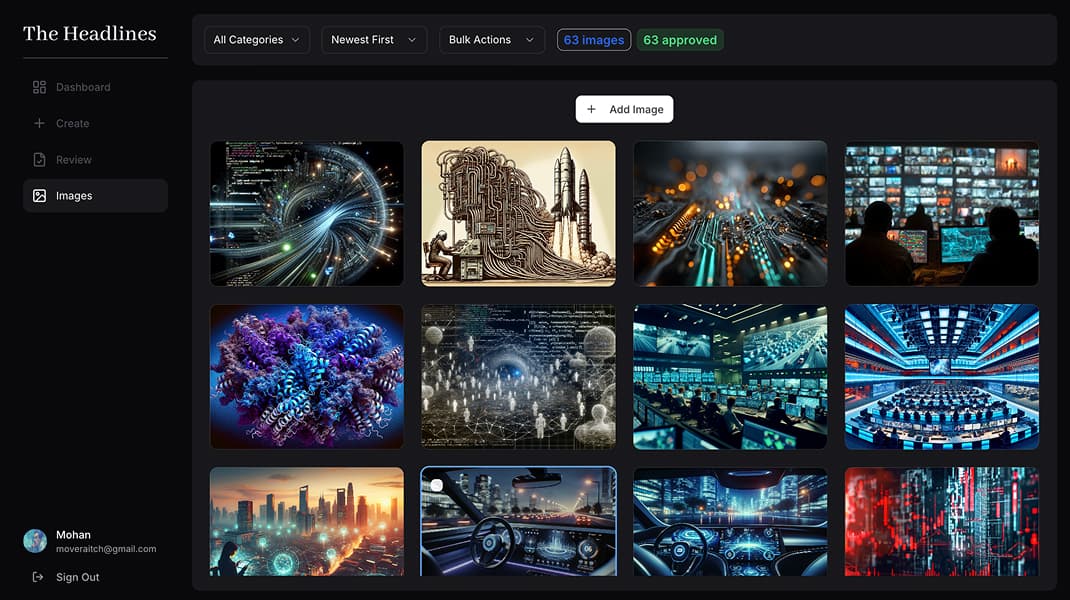Image resolution: width=1070 pixels, height=600 pixels.
Task: Open the rocket launch collage thumbnail
Action: tap(518, 213)
